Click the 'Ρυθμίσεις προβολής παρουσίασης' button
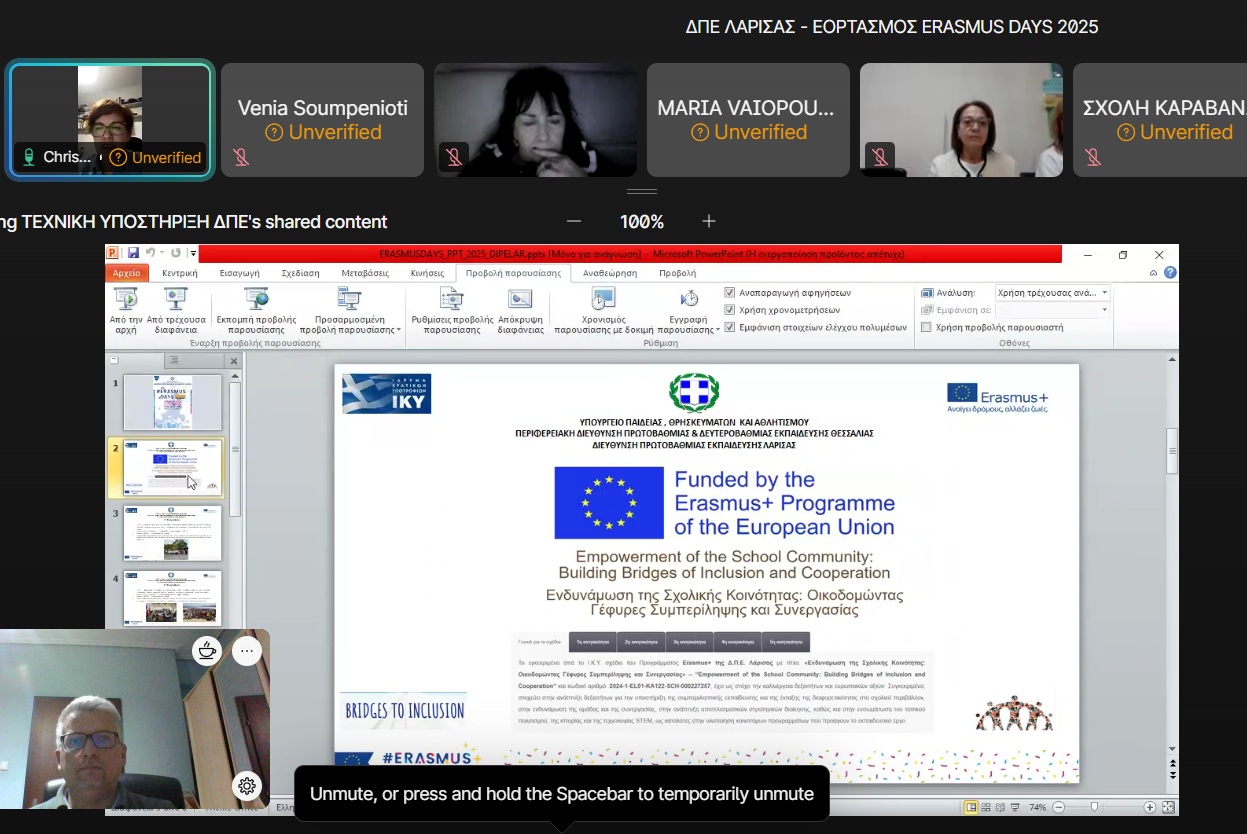Screen dimensions: 1247x834 [452, 310]
